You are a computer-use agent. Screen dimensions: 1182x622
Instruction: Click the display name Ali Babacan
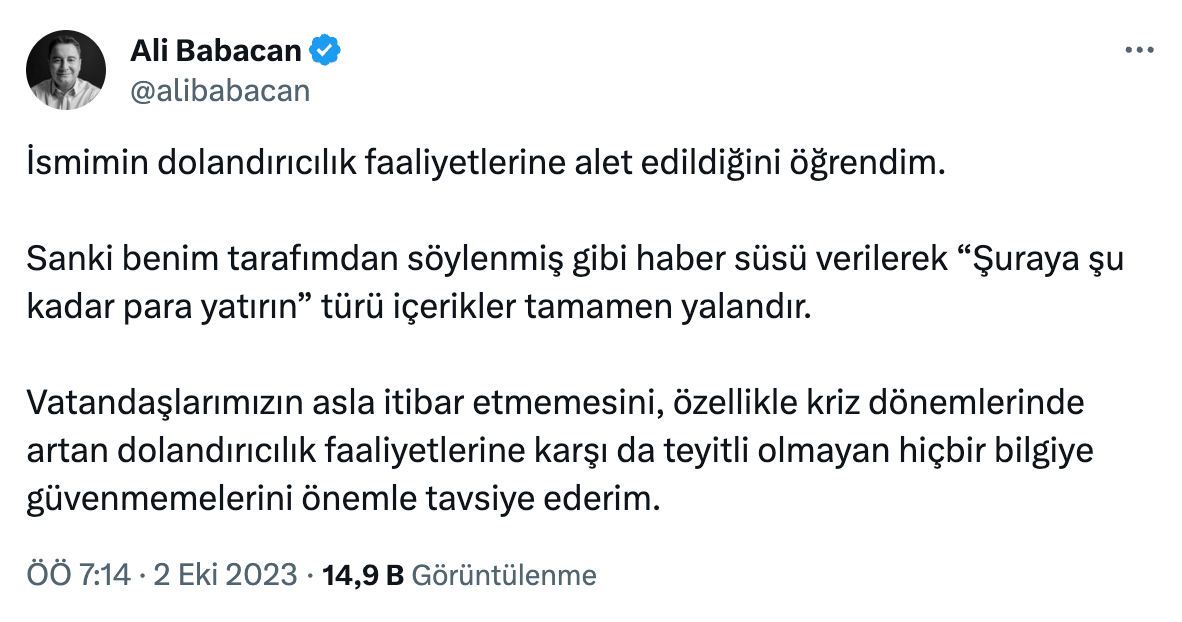(215, 51)
